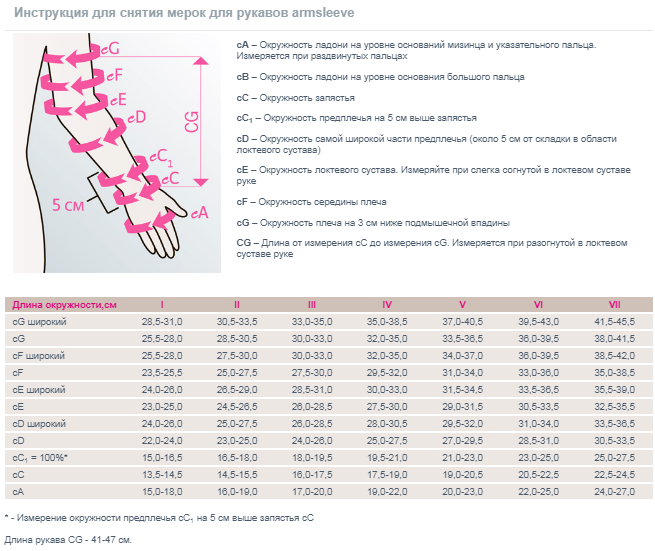Select the column header "IV" in the size table
Viewport: 655px width, 551px height.
[x=387, y=304]
